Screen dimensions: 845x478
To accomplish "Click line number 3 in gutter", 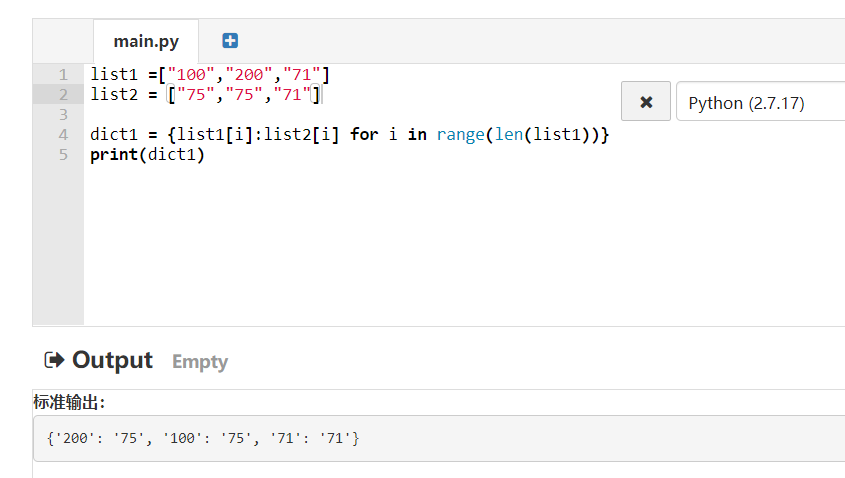I will pos(63,114).
